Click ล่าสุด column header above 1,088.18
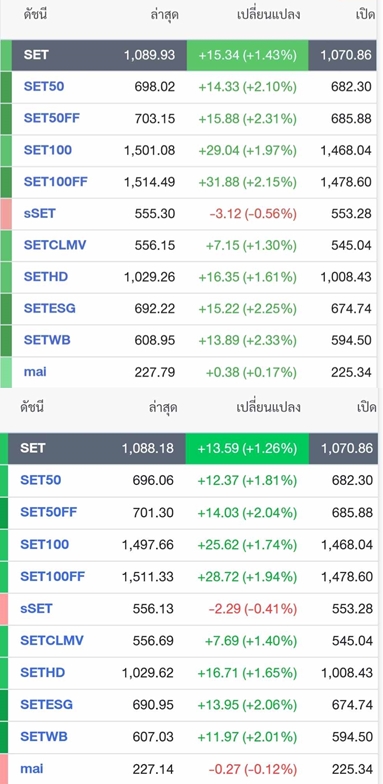 pos(163,408)
